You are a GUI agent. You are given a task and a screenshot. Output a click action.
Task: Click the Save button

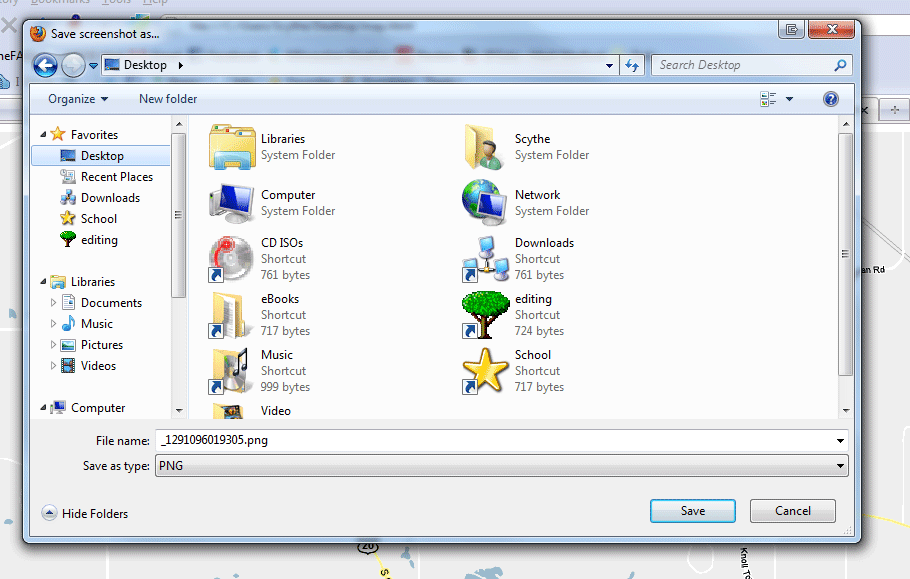[692, 510]
